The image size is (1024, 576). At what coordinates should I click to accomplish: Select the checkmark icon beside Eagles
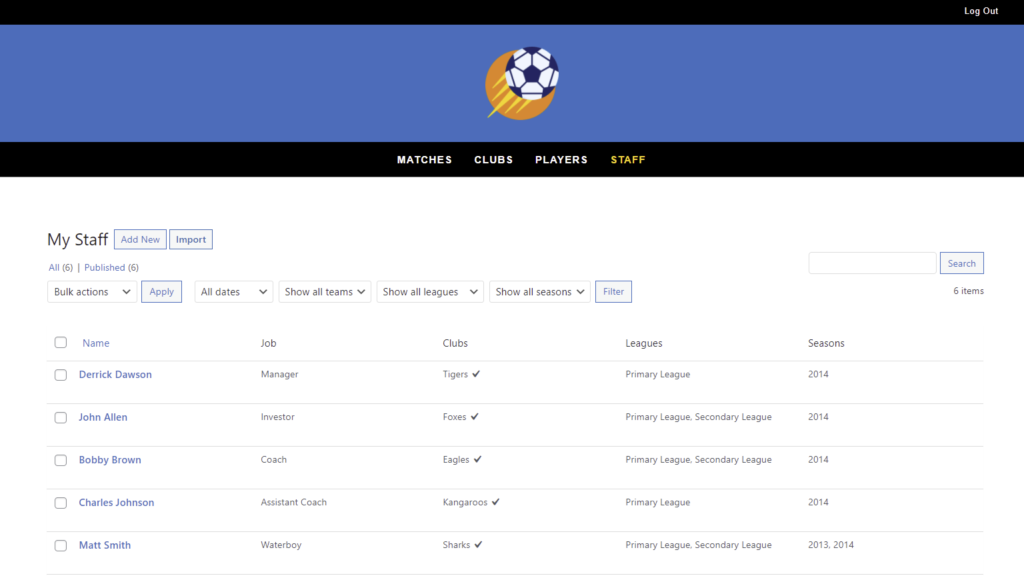[478, 459]
